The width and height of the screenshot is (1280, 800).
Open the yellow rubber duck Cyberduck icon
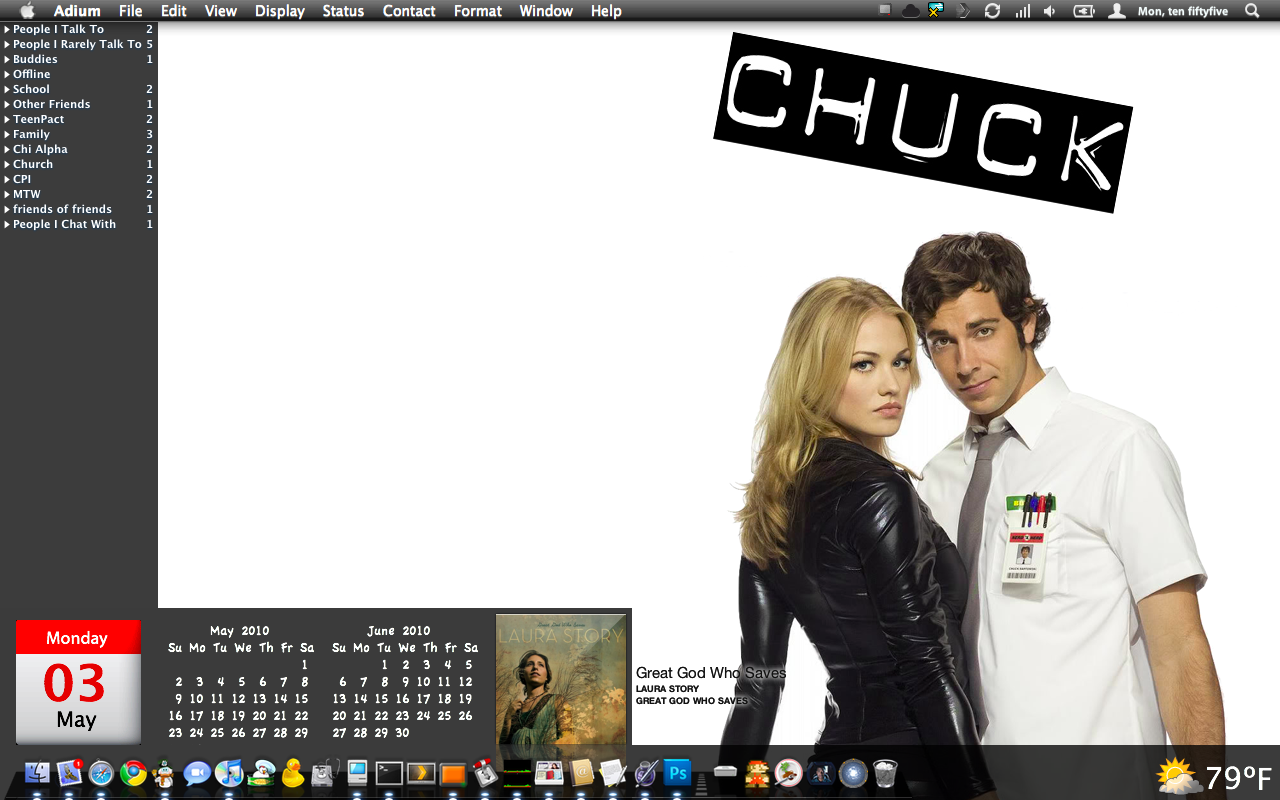tap(293, 773)
